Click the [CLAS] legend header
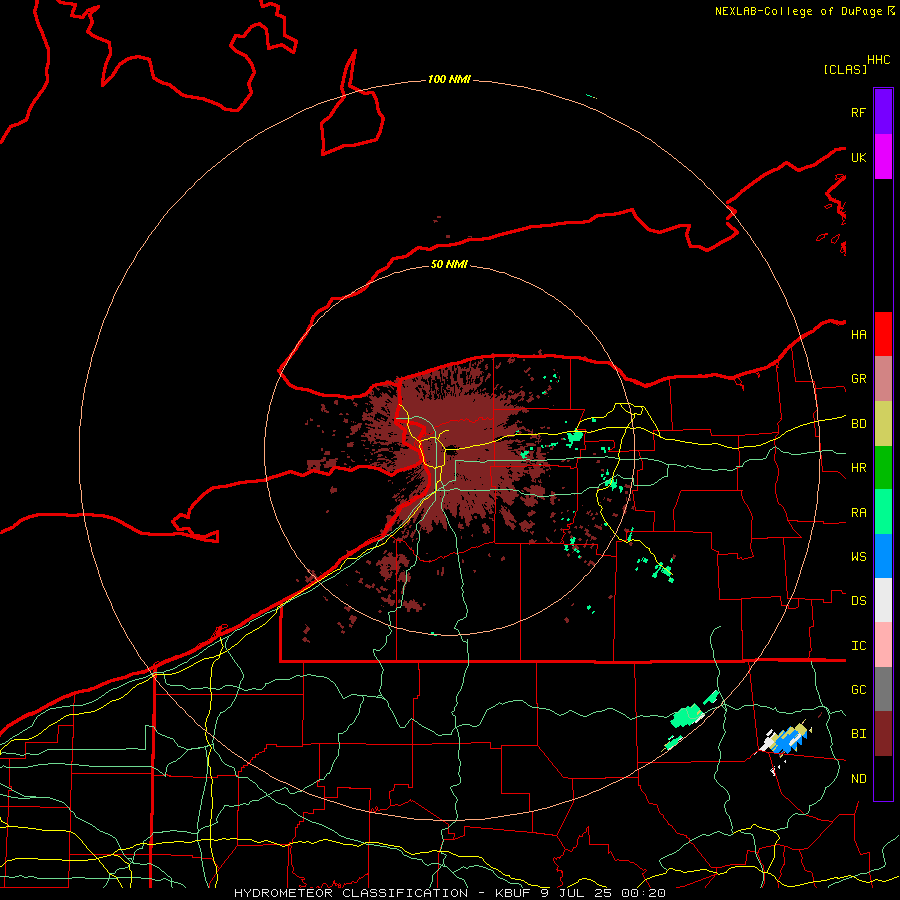 (x=845, y=69)
